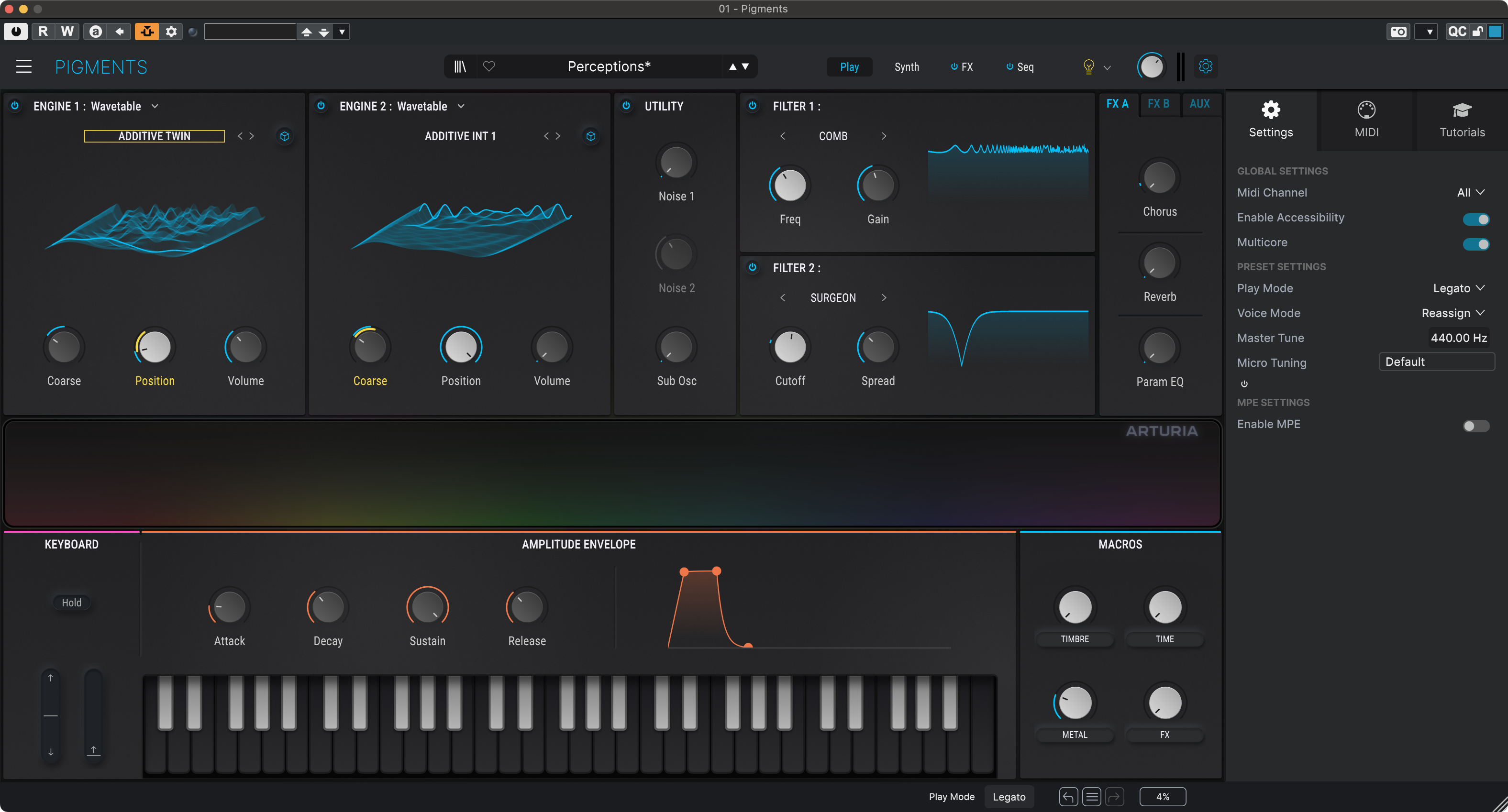Click the host camera snapshot icon
The image size is (1508, 812).
coord(1399,32)
